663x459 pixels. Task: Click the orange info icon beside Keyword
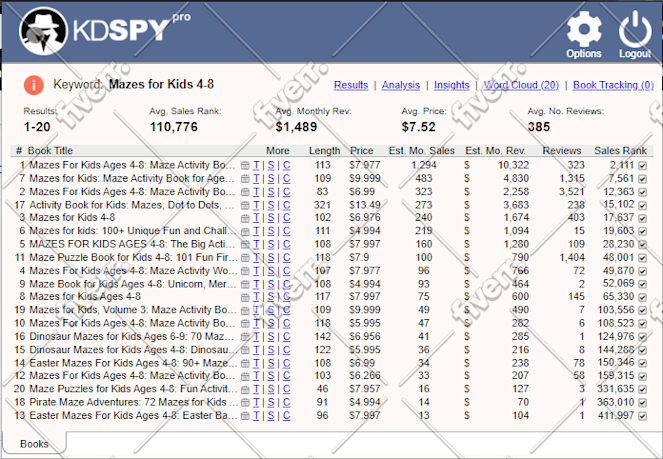[x=34, y=85]
